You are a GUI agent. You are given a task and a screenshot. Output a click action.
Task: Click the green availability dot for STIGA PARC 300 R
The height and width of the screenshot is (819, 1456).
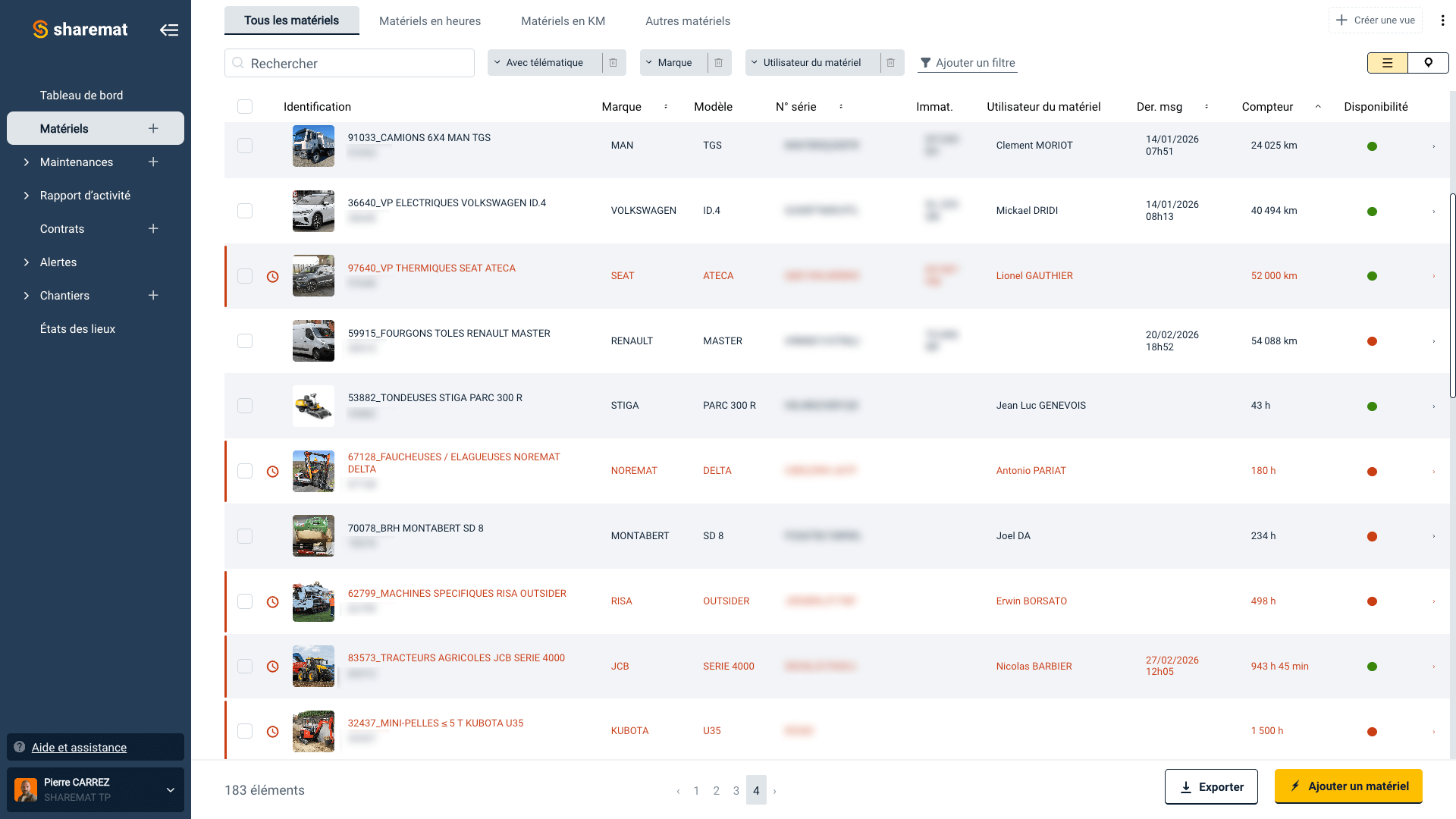(x=1373, y=406)
